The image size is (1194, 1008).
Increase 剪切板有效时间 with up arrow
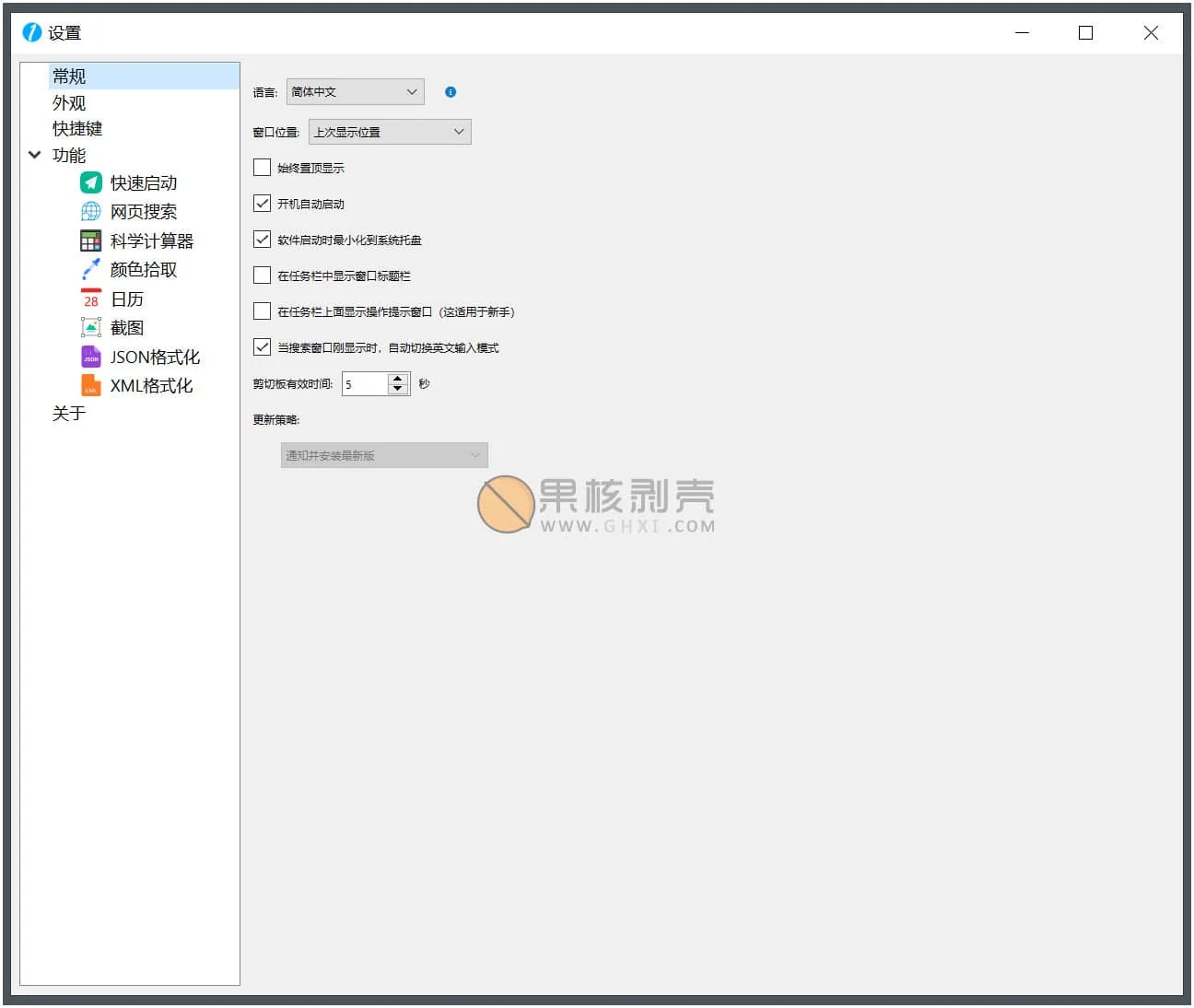click(x=397, y=379)
